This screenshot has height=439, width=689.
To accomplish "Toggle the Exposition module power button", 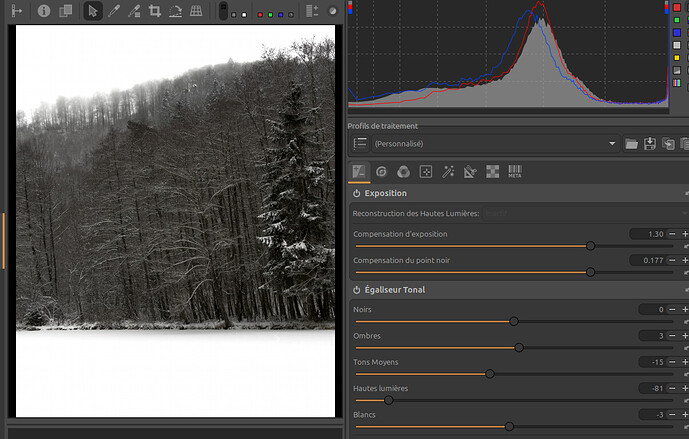I will (x=357, y=193).
